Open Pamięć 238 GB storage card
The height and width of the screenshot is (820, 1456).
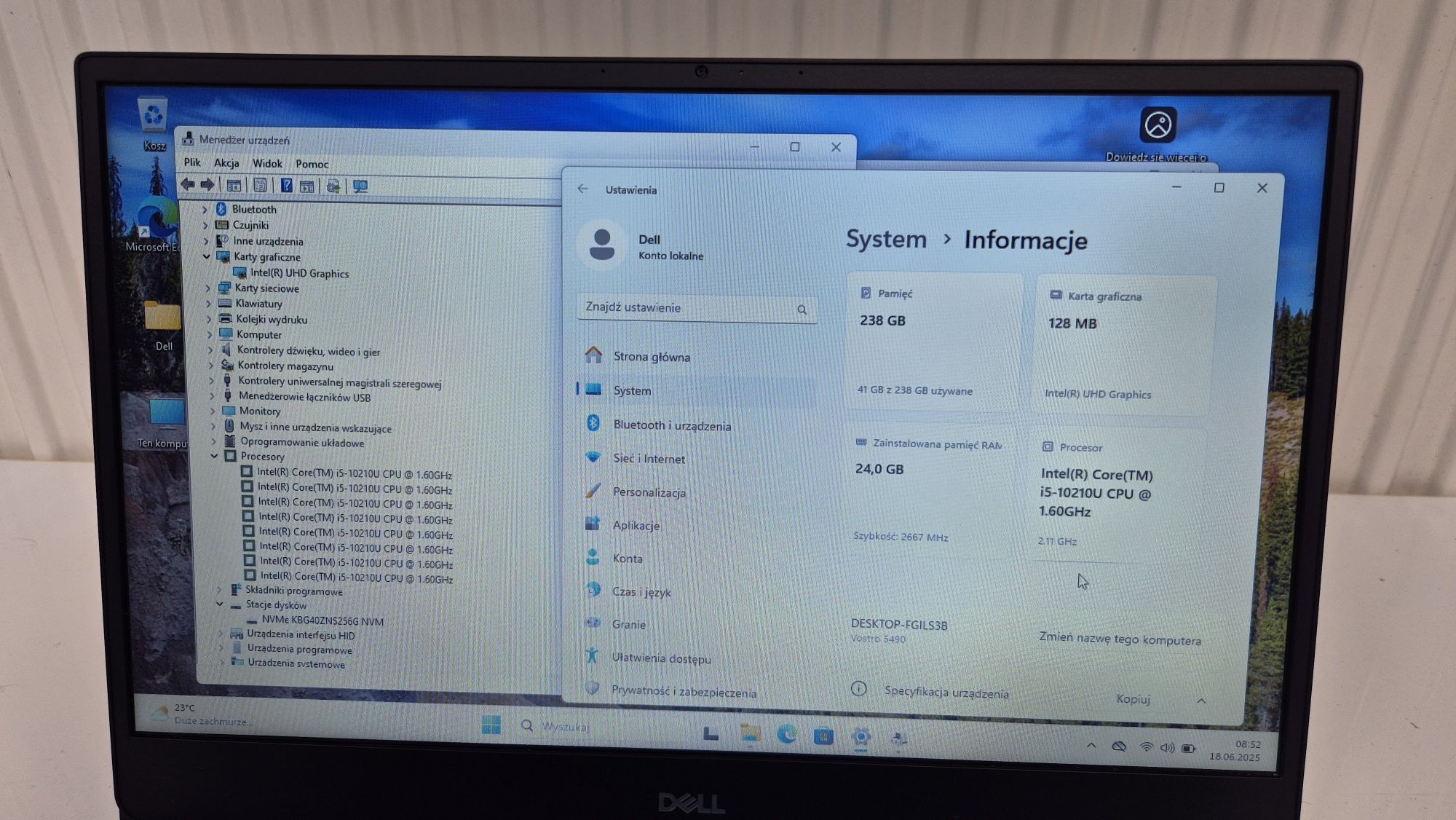tap(935, 343)
